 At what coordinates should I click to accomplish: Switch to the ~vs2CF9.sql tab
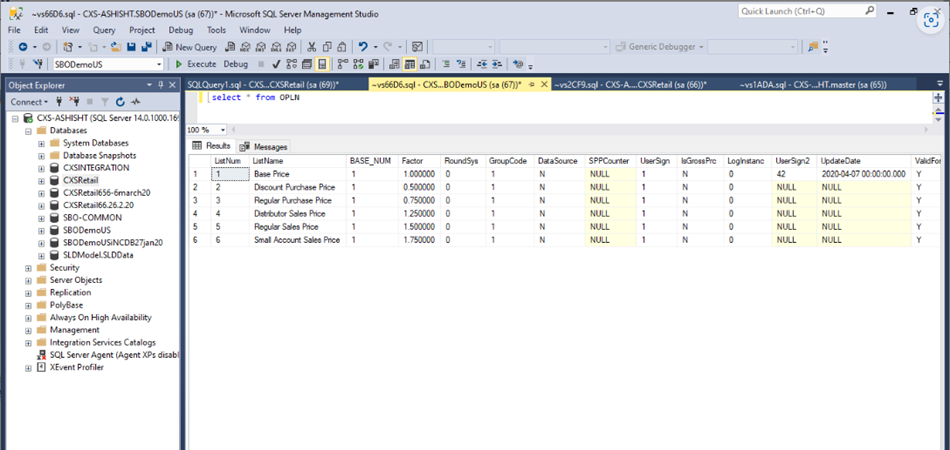tap(630, 85)
